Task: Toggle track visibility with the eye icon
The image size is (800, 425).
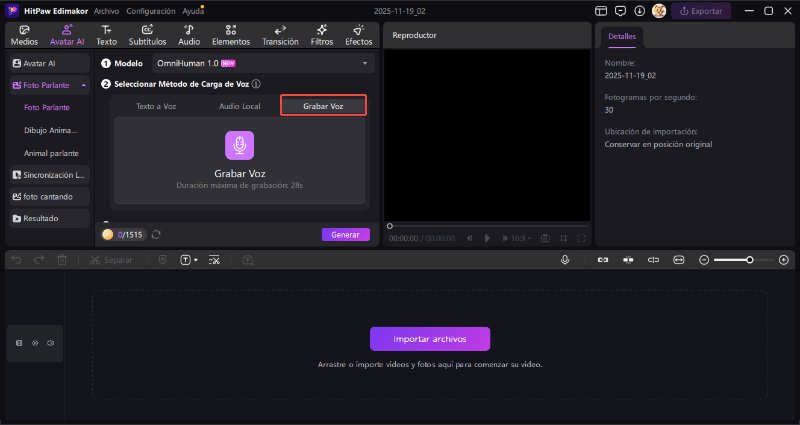Action: tap(35, 343)
